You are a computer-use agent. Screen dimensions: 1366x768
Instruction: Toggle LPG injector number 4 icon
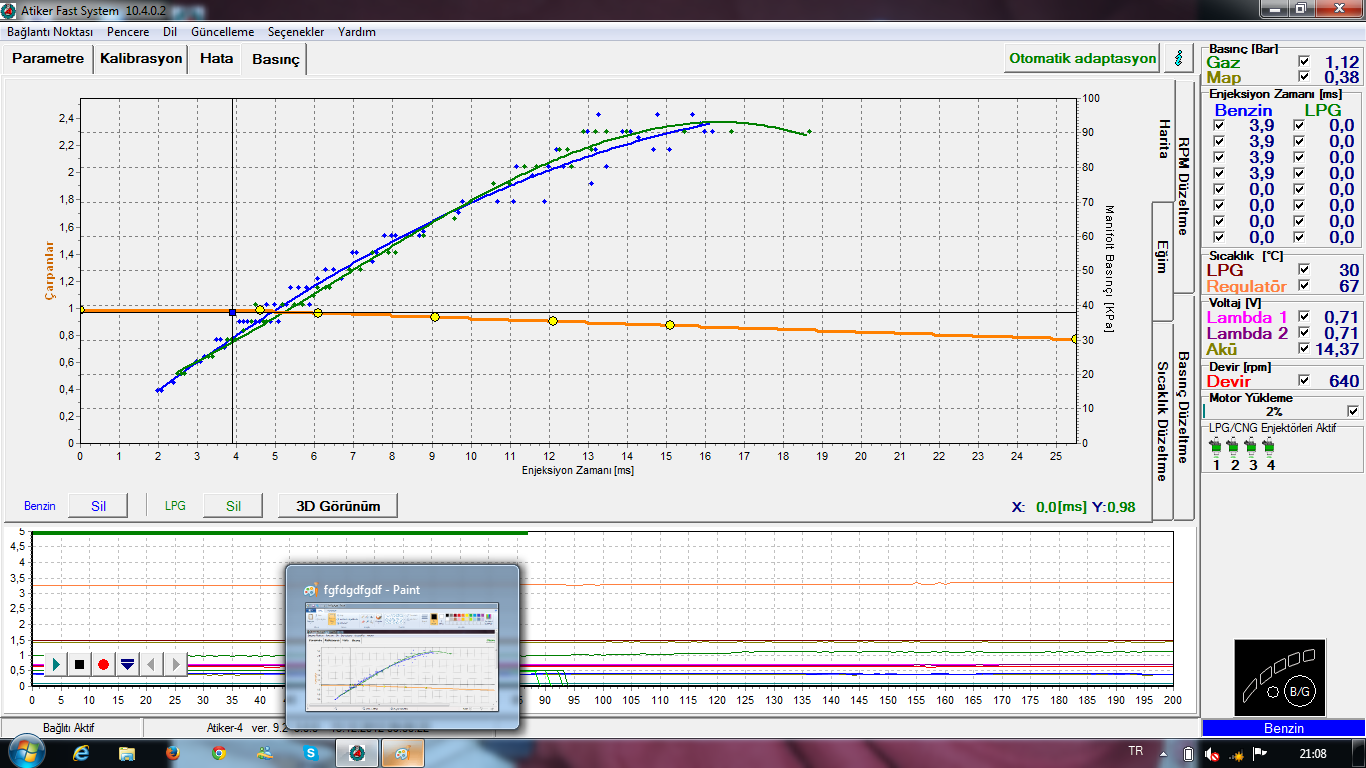1270,445
